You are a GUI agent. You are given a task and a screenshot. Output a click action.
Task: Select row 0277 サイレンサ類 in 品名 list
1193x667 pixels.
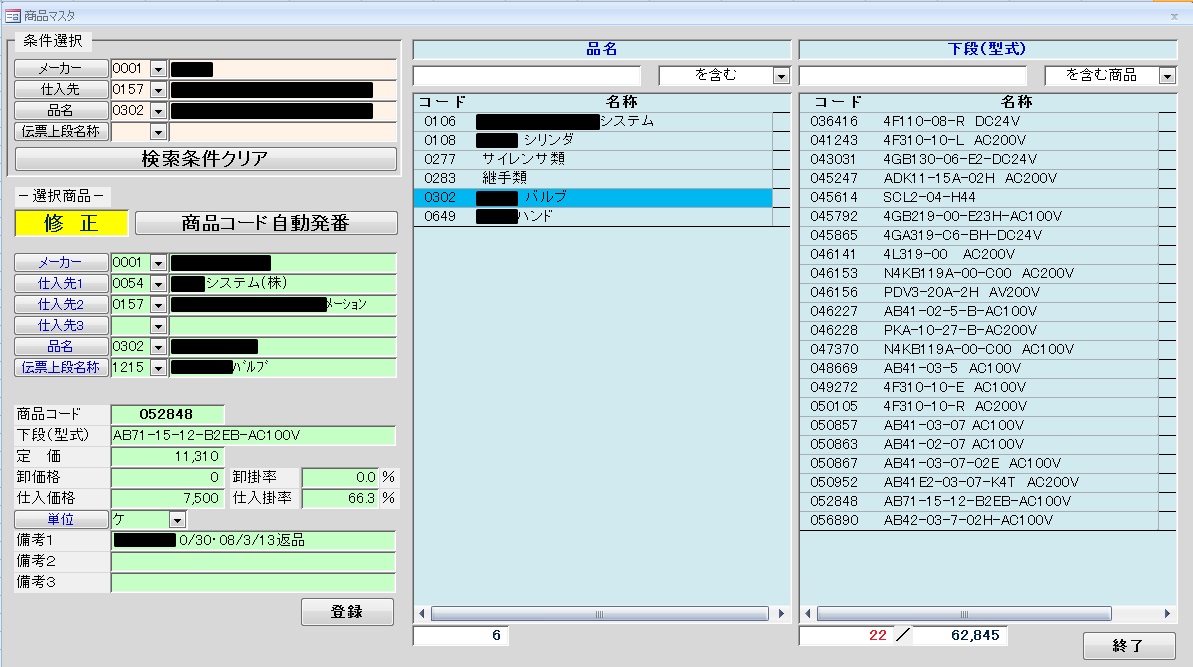click(593, 159)
